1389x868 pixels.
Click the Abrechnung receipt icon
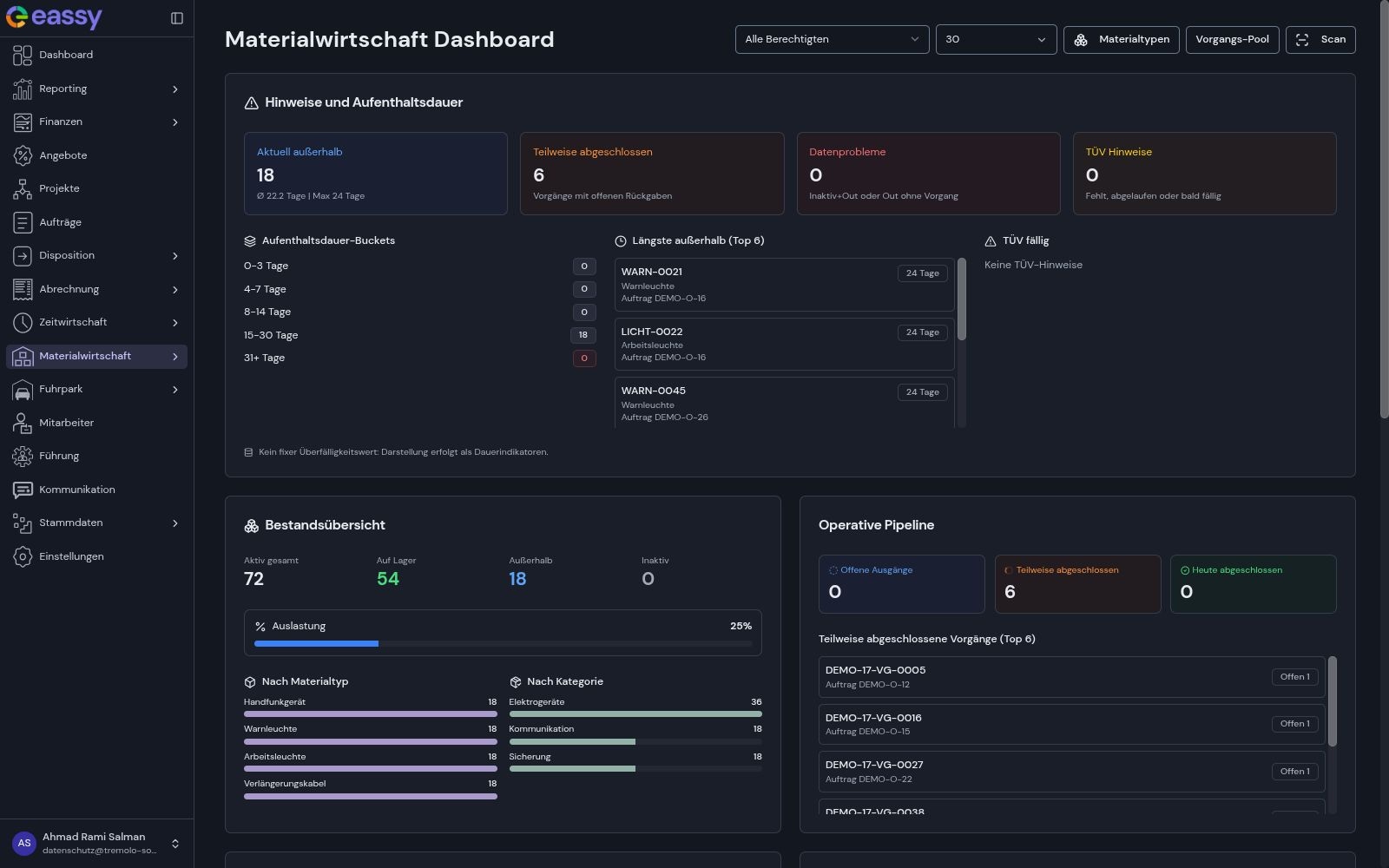(x=23, y=289)
